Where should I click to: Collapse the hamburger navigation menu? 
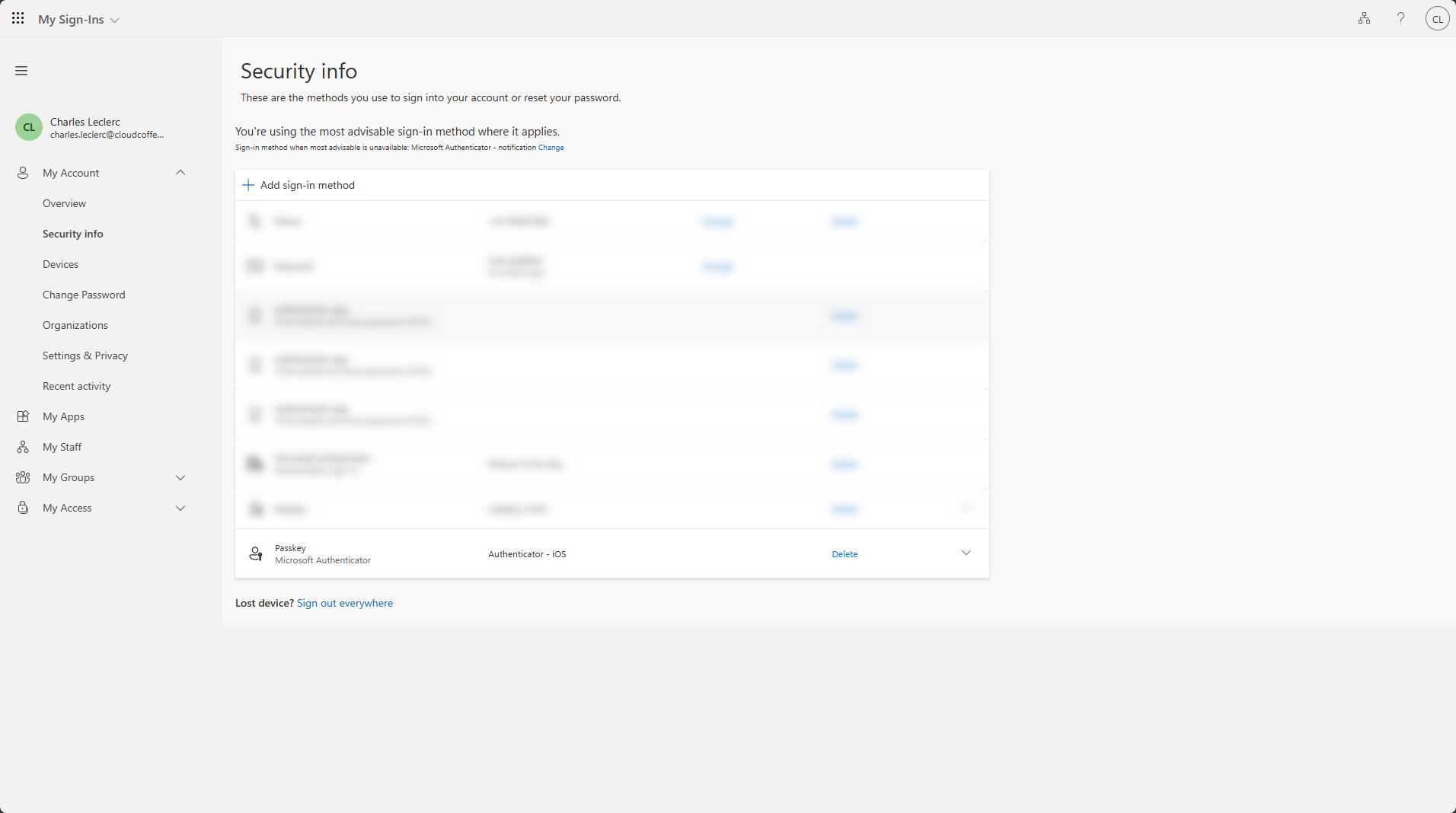coord(21,71)
